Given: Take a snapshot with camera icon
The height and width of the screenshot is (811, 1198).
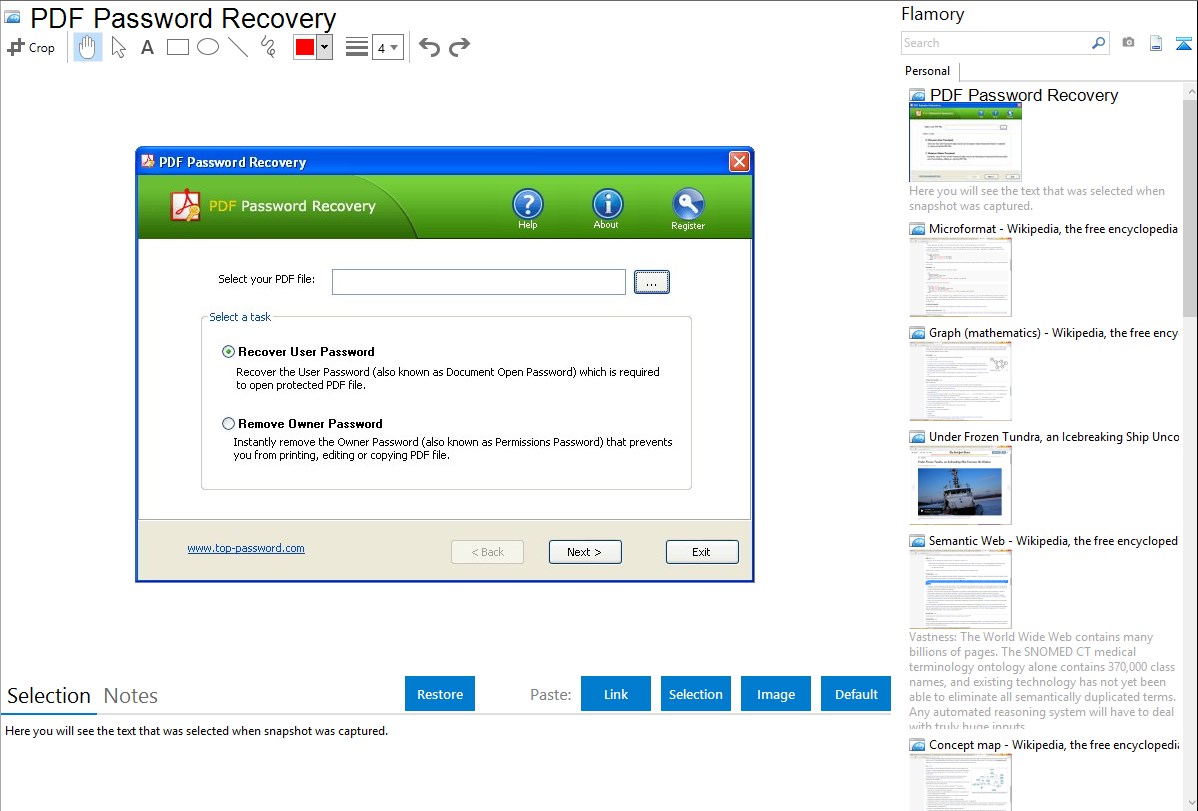Looking at the screenshot, I should (1128, 43).
